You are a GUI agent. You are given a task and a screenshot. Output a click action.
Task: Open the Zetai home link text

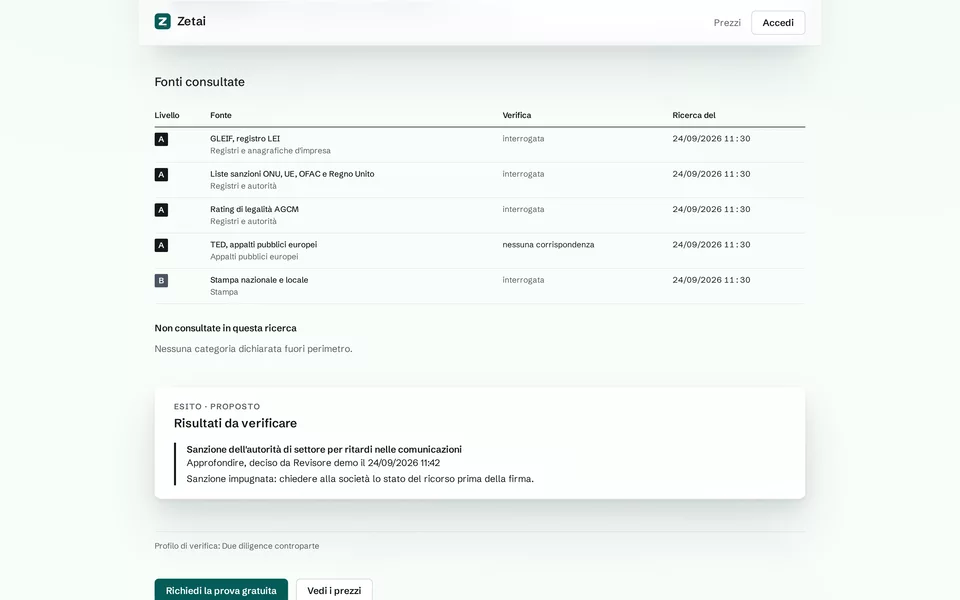click(x=191, y=21)
